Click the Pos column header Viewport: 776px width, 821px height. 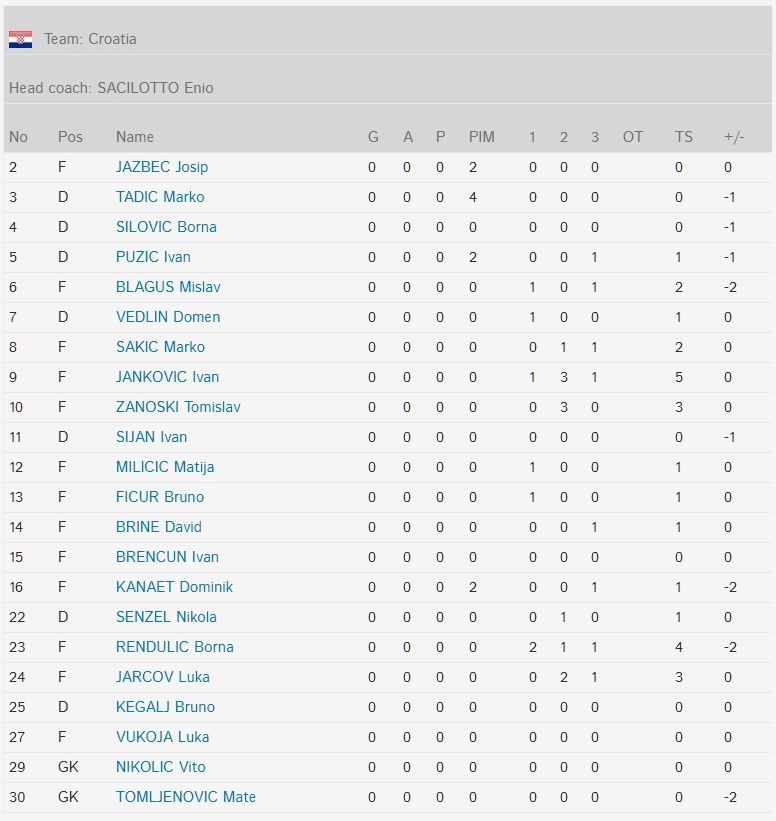coord(70,137)
